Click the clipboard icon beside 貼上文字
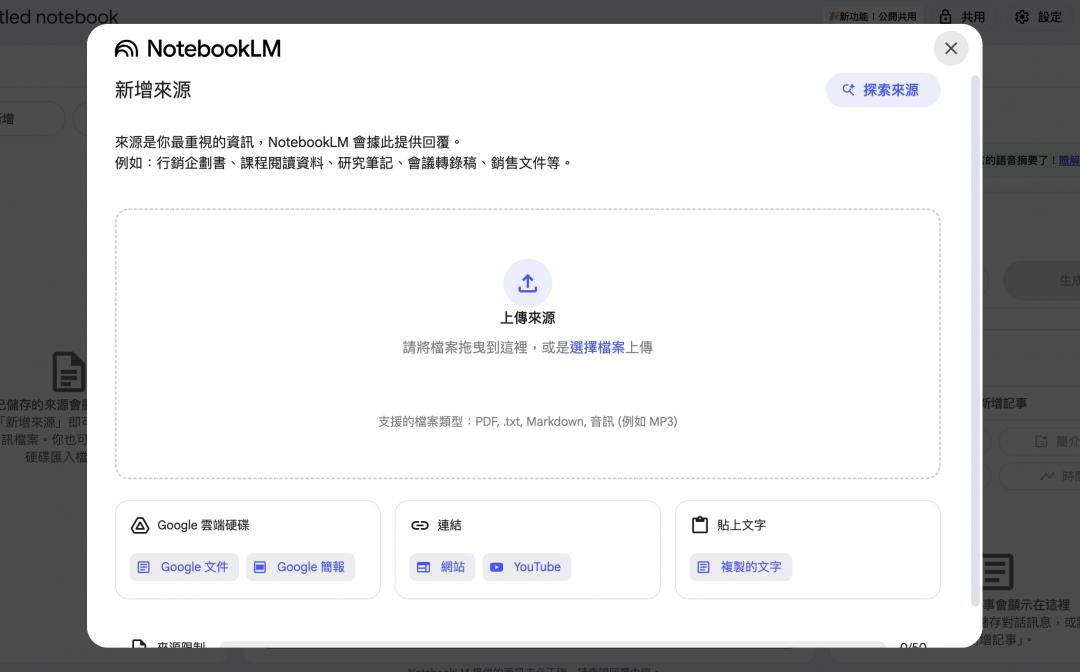1080x672 pixels. 700,525
